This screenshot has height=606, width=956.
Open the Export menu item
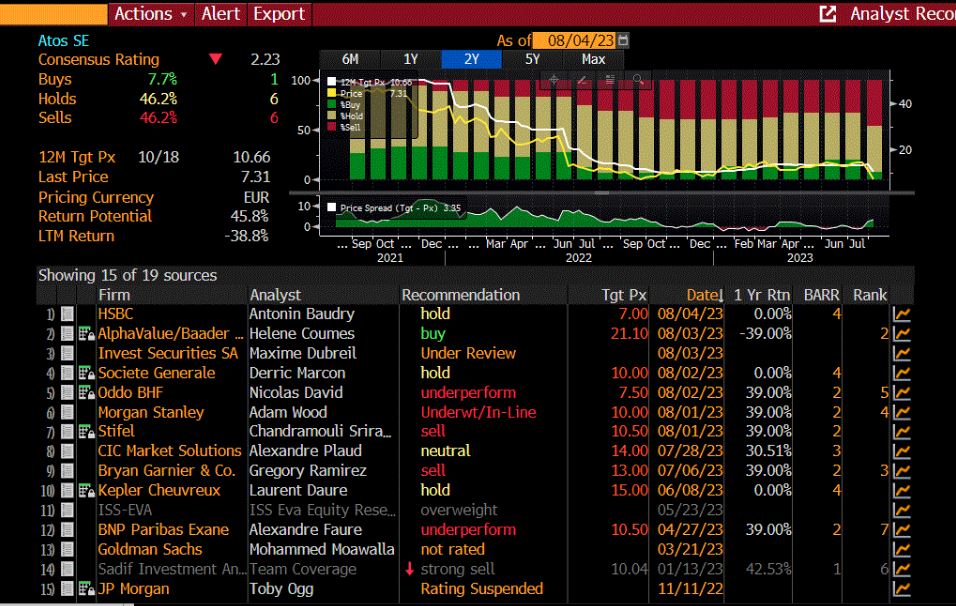pos(279,13)
